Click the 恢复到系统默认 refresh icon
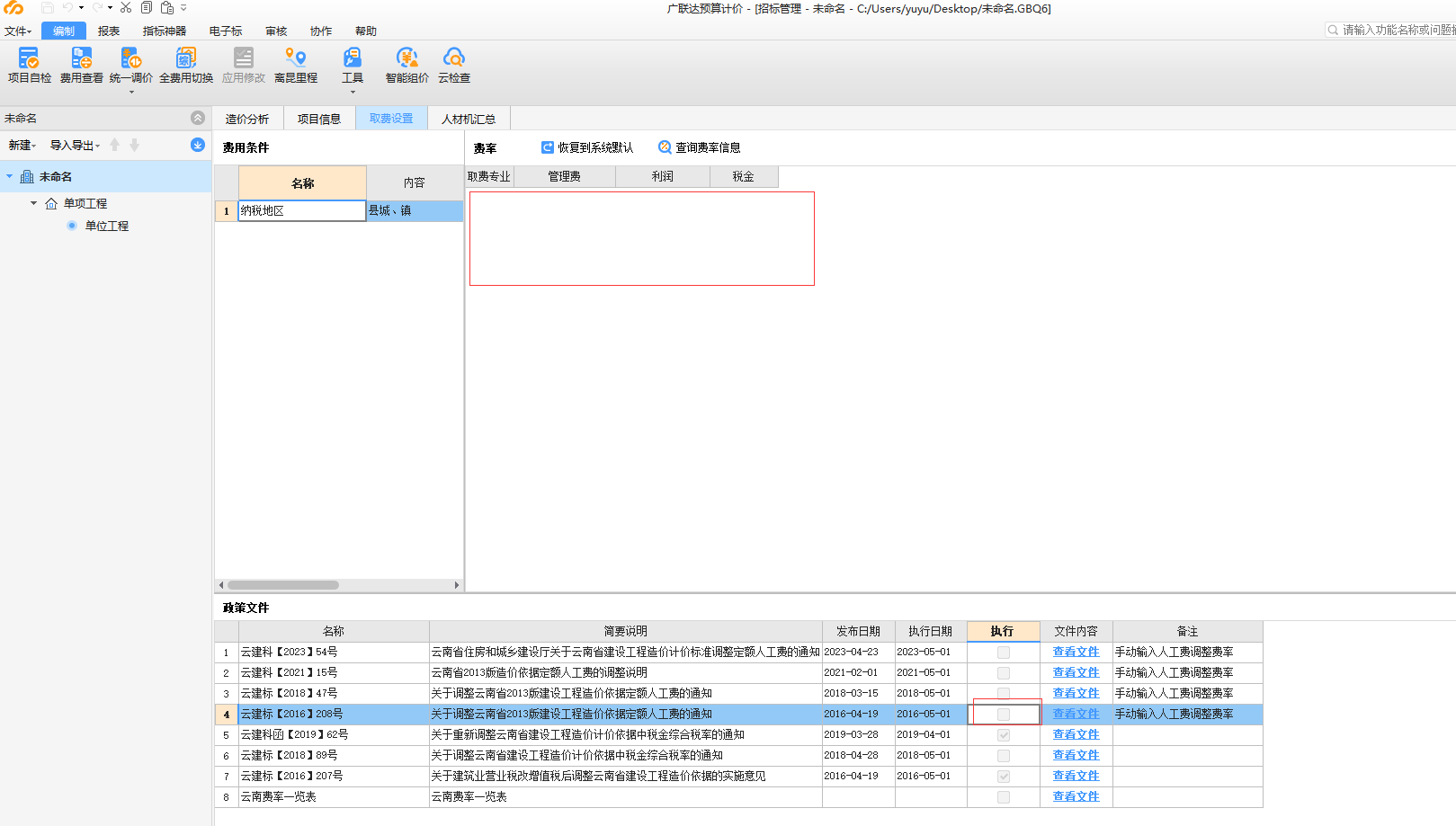Image resolution: width=1456 pixels, height=826 pixels. [548, 147]
